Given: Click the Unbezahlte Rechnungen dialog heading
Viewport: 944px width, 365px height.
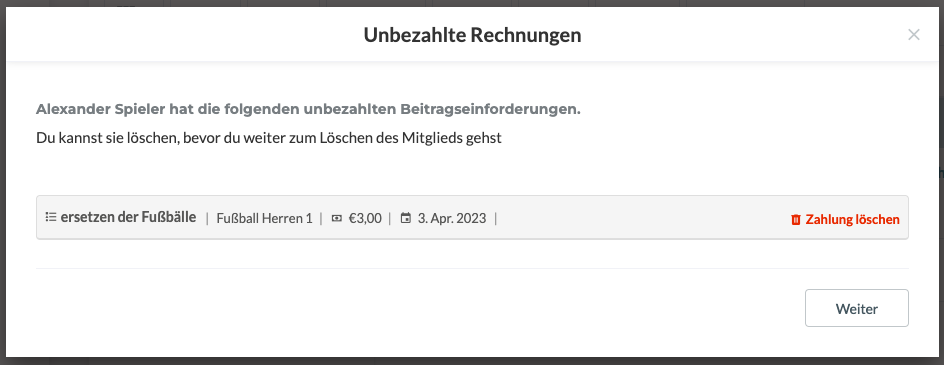Looking at the screenshot, I should 472,35.
